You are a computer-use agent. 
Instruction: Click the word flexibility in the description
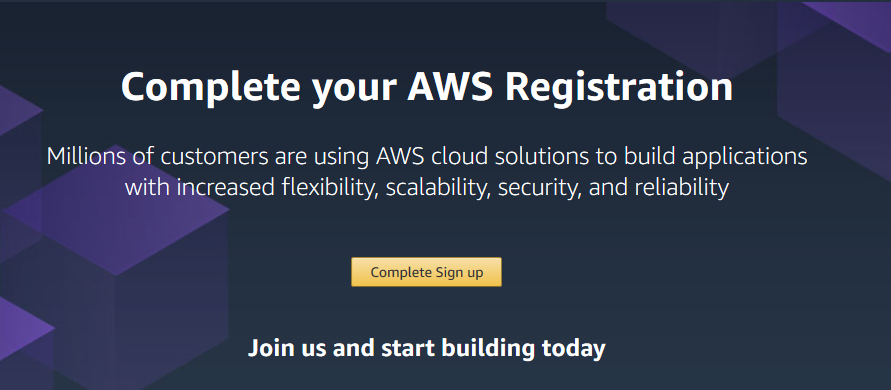tap(330, 188)
